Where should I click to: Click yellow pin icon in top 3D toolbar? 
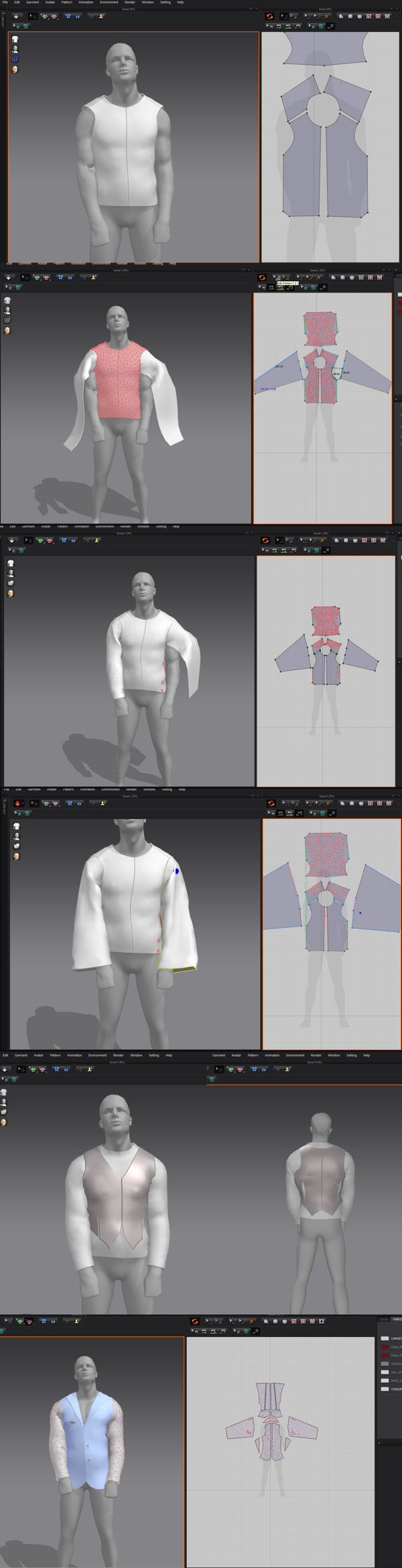(101, 16)
